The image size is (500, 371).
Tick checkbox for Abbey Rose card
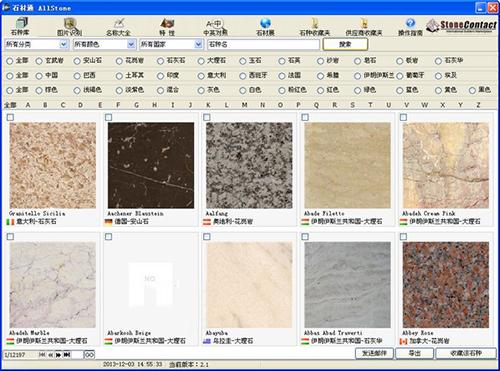(x=404, y=237)
